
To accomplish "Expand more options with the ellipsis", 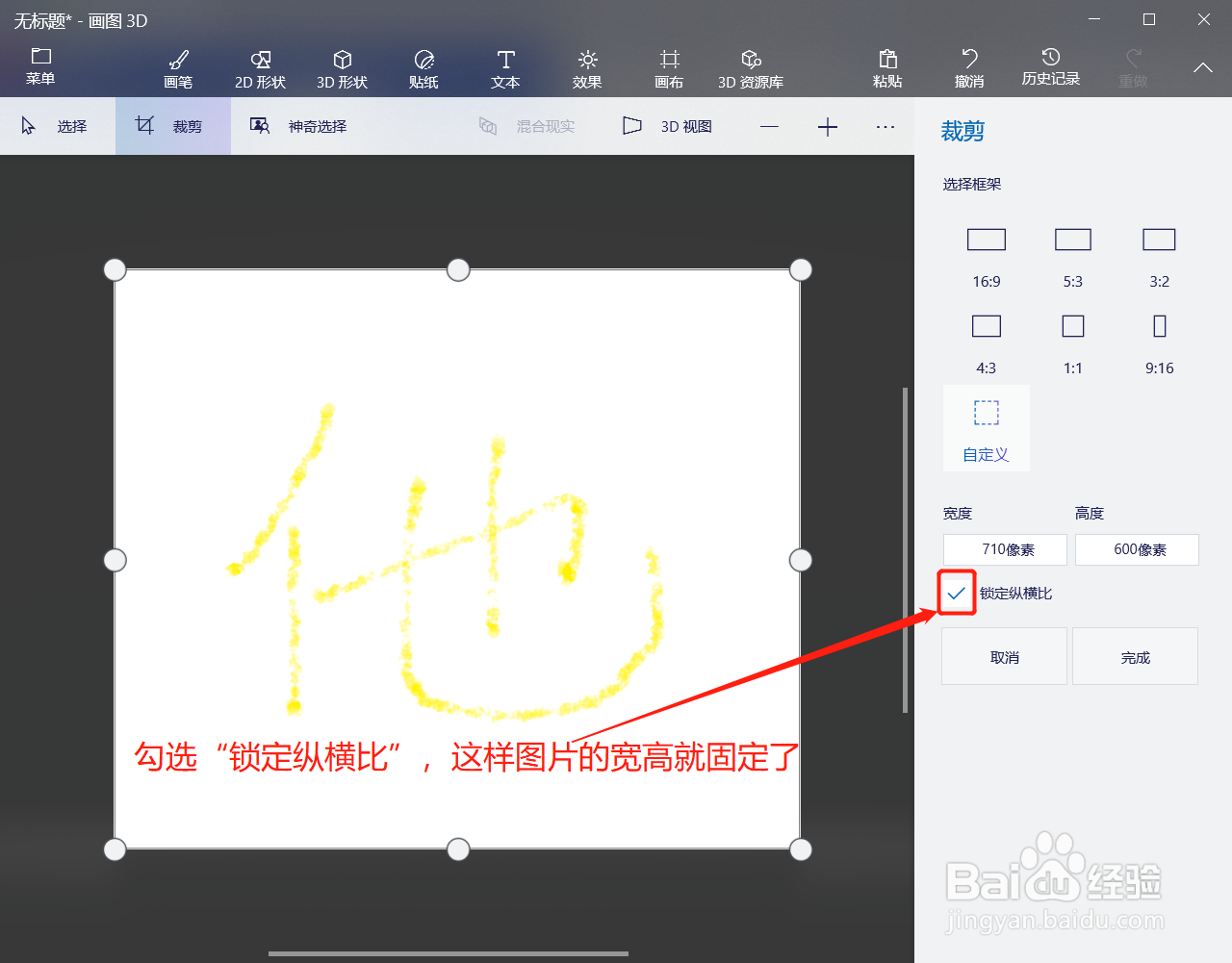I will click(885, 126).
